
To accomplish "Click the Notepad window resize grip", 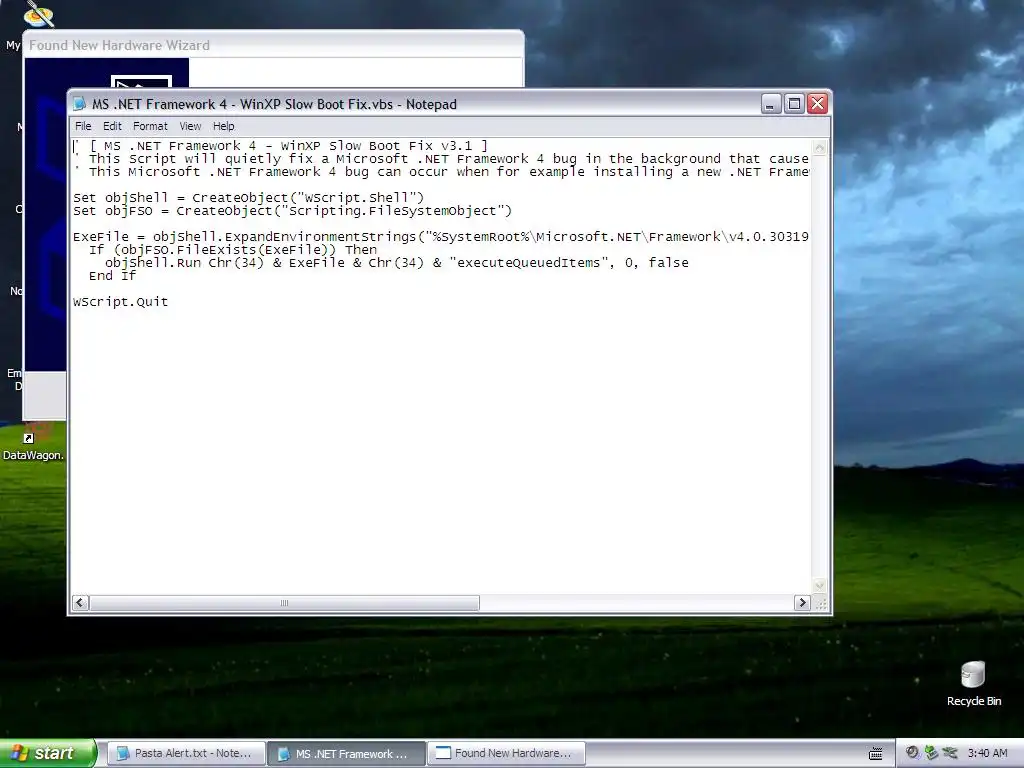I will click(x=821, y=603).
